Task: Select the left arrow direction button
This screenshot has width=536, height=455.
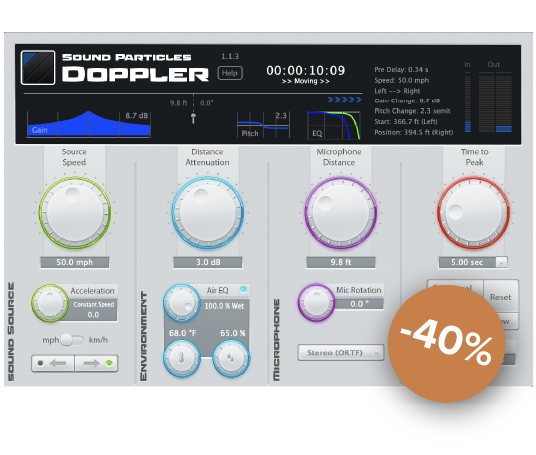Action: click(53, 363)
